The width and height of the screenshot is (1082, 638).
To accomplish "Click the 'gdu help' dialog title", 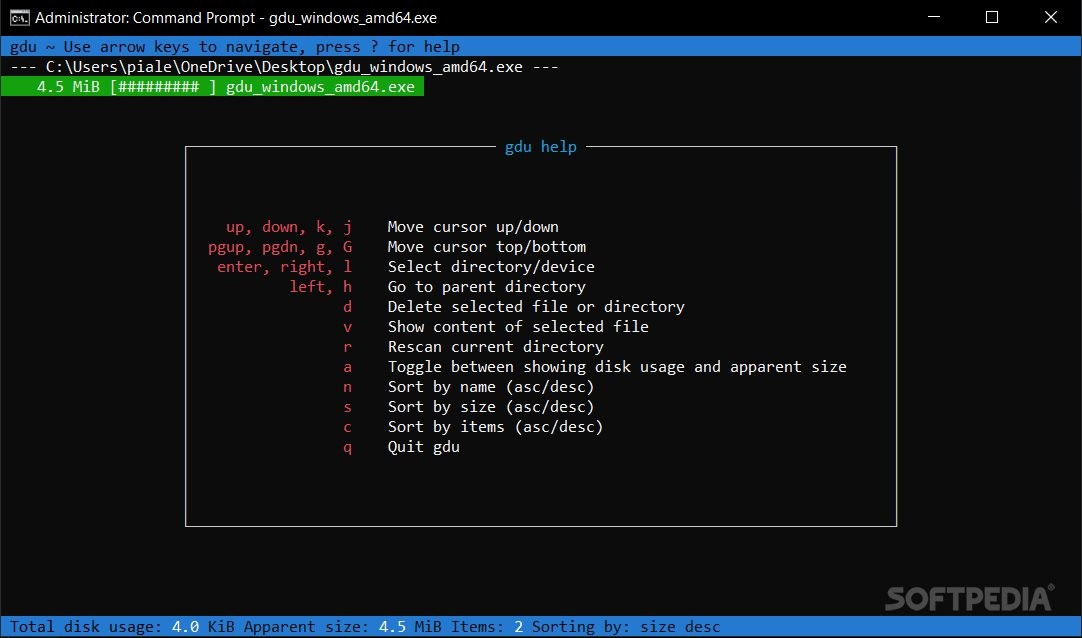I will 540,147.
